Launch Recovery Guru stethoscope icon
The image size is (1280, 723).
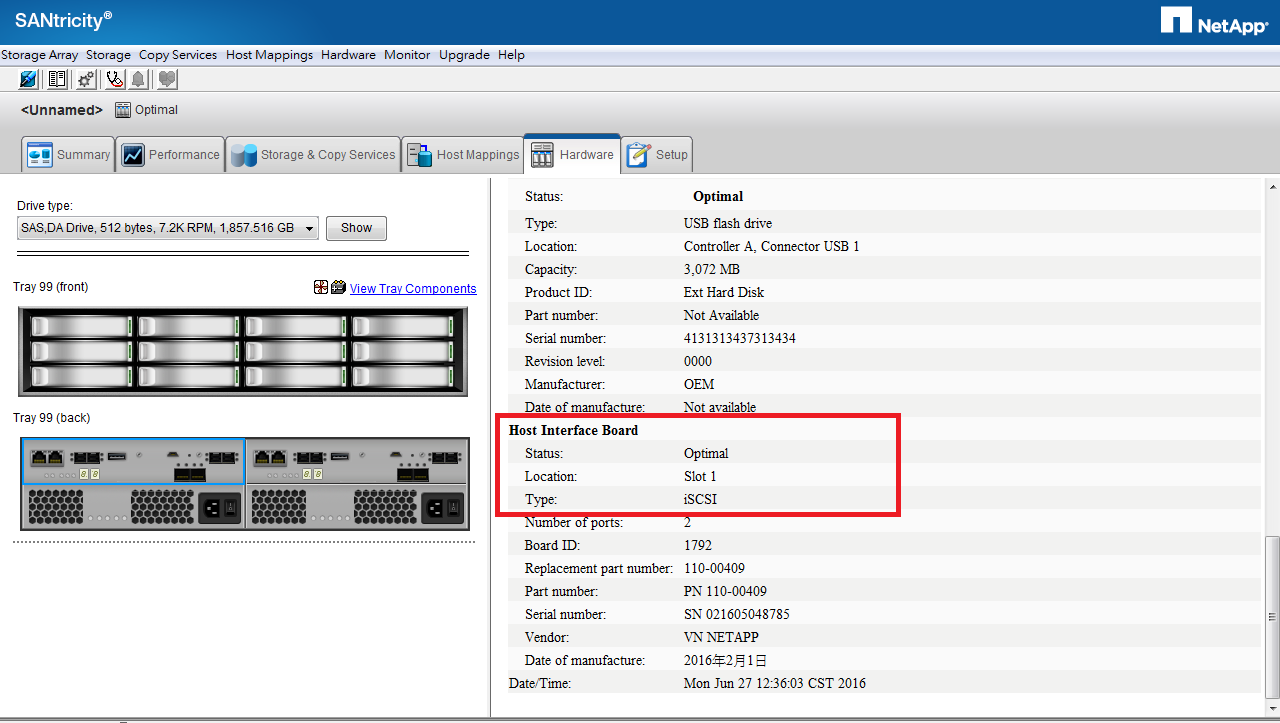[x=115, y=79]
